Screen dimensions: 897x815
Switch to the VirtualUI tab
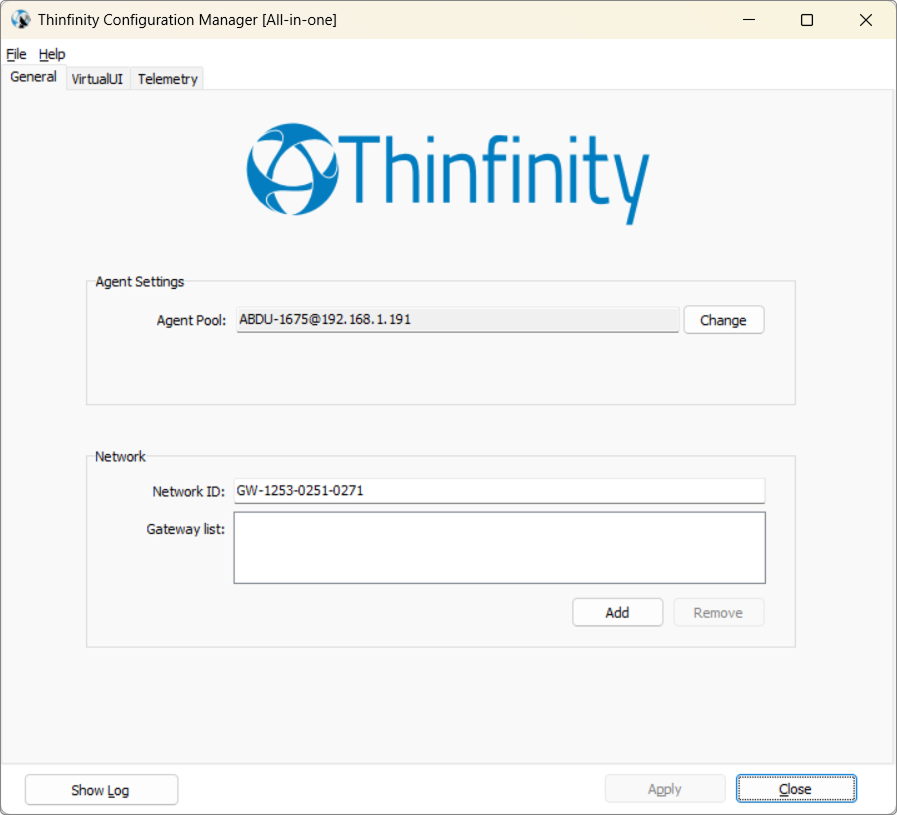tap(97, 79)
